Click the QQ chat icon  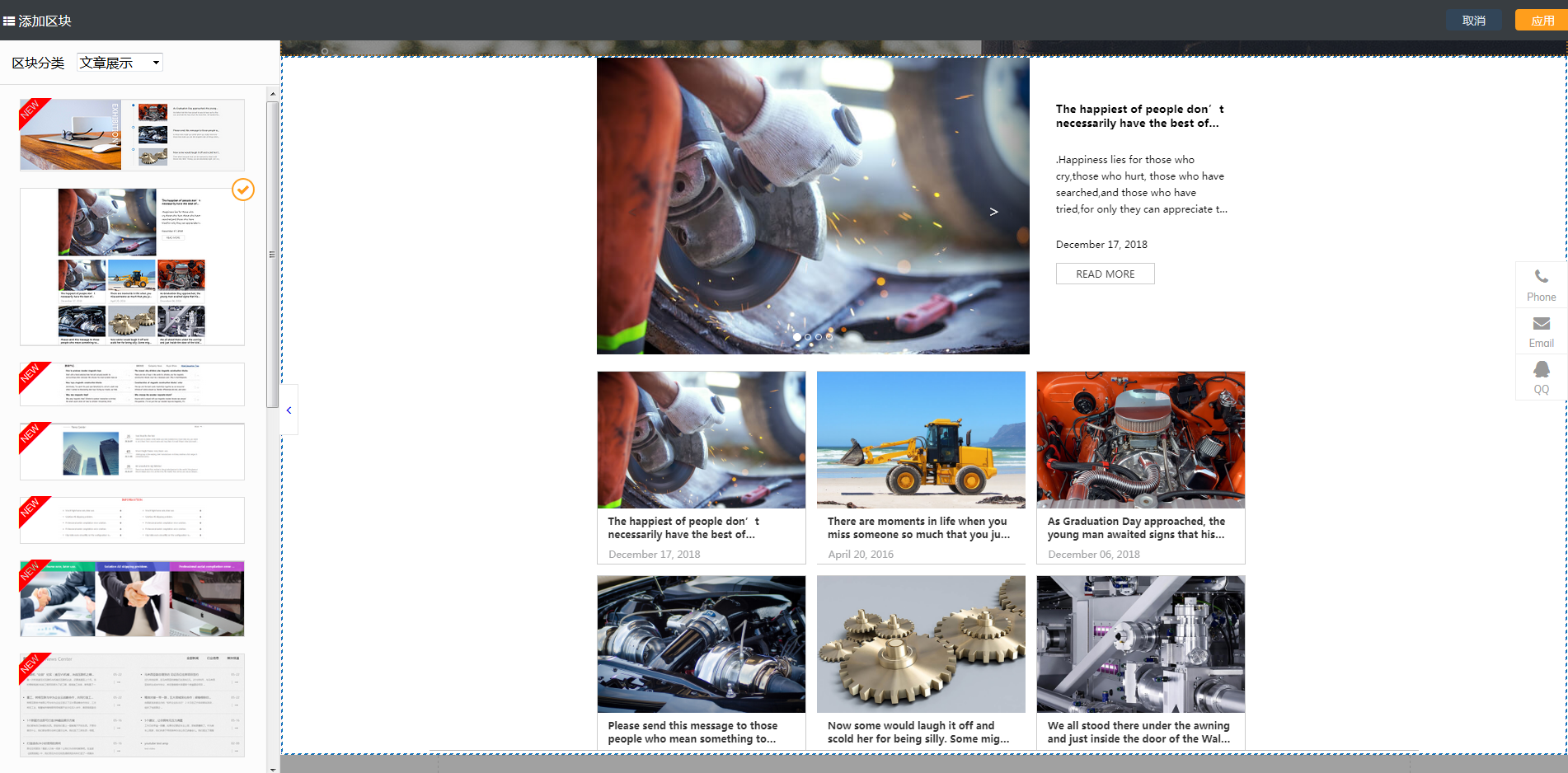click(x=1541, y=370)
